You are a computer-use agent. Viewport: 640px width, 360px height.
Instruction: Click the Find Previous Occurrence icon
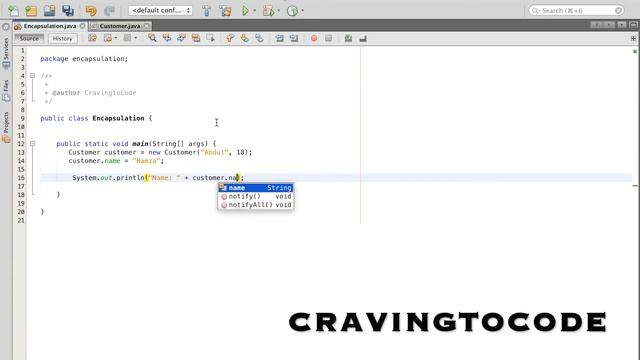[x=167, y=38]
